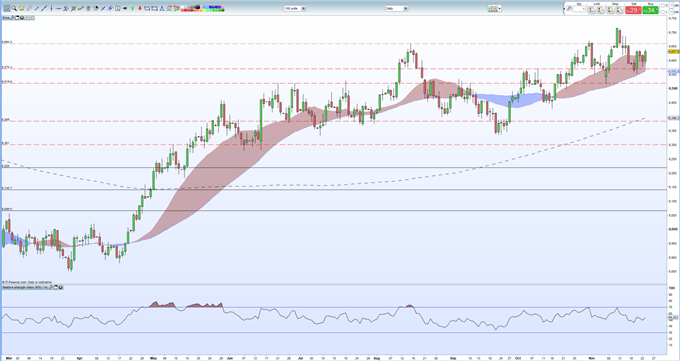Image resolution: width=680 pixels, height=361 pixels.
Task: Click the Qty quantity input field
Action: pos(579,9)
